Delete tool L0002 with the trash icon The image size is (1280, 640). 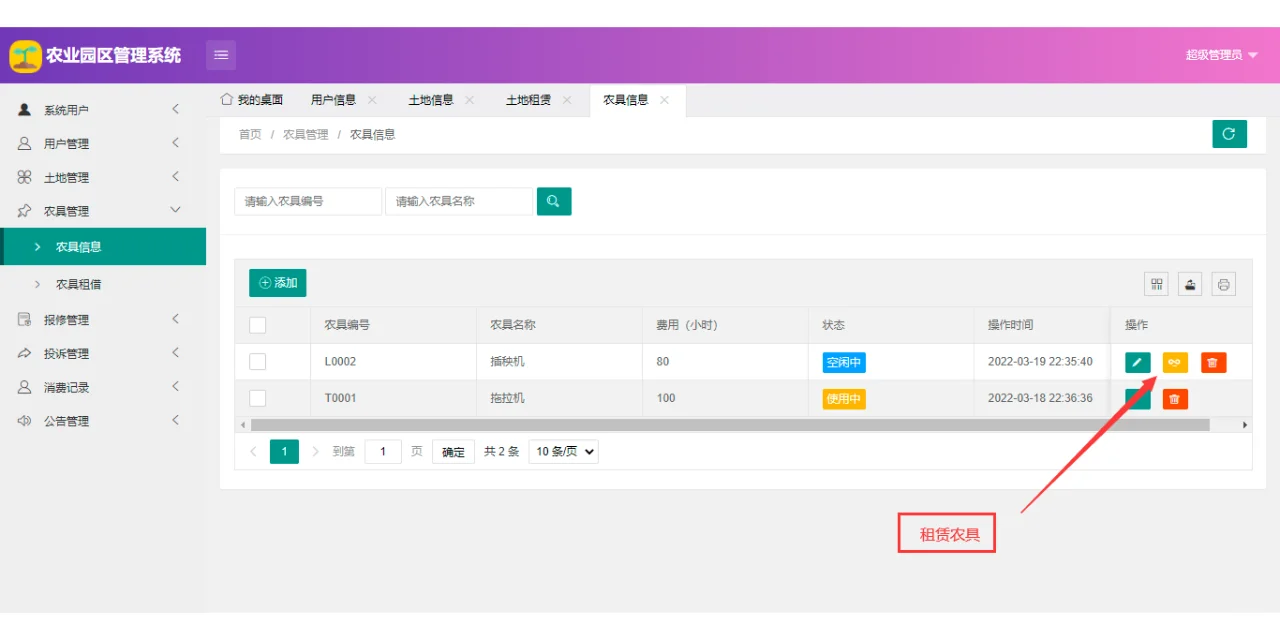(x=1213, y=362)
